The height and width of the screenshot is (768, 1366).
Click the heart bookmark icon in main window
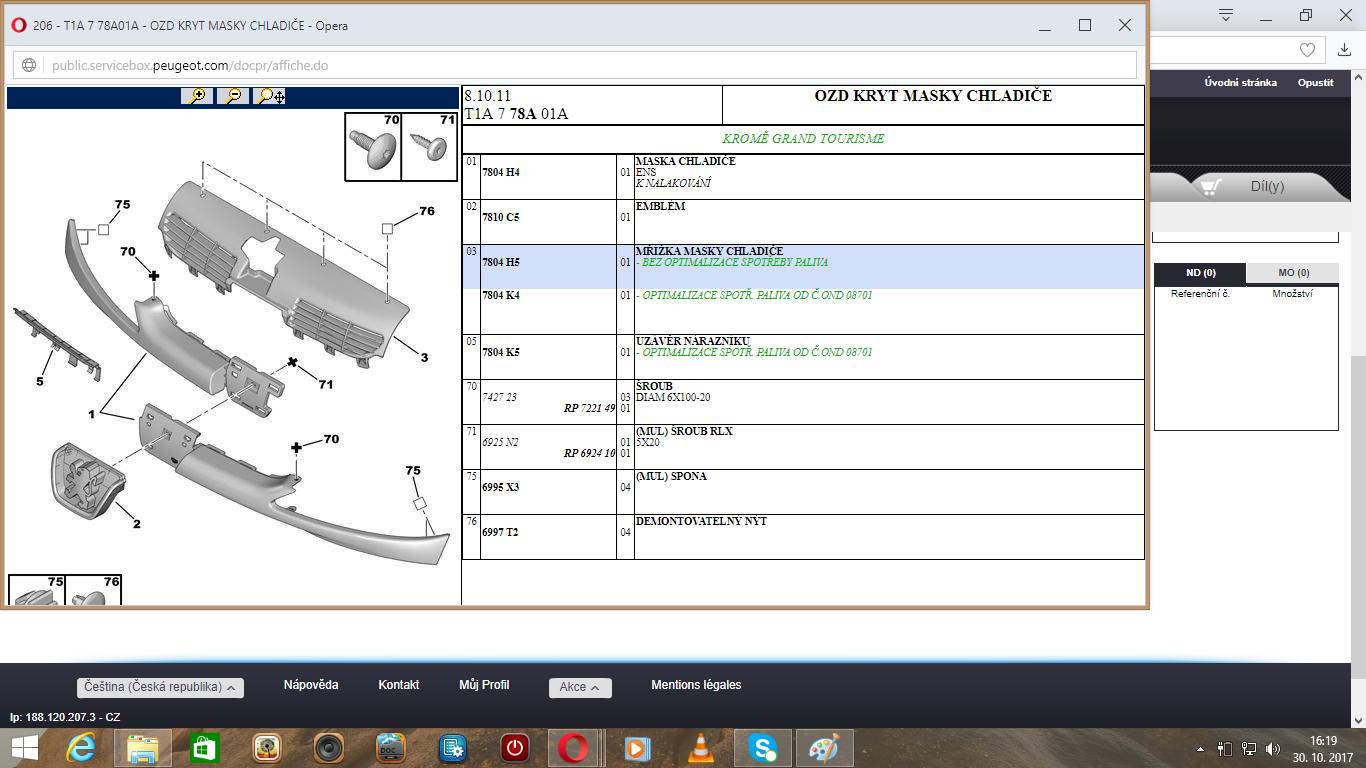[1307, 49]
